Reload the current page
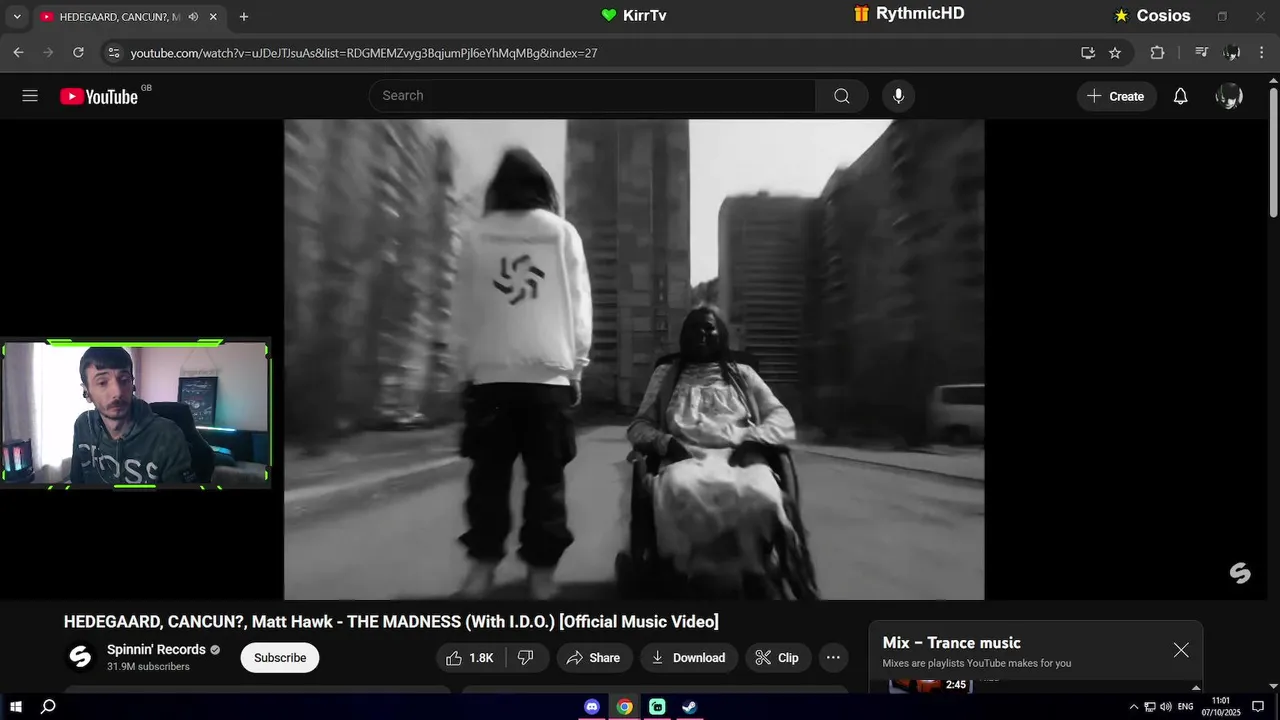The height and width of the screenshot is (720, 1280). pos(78,53)
